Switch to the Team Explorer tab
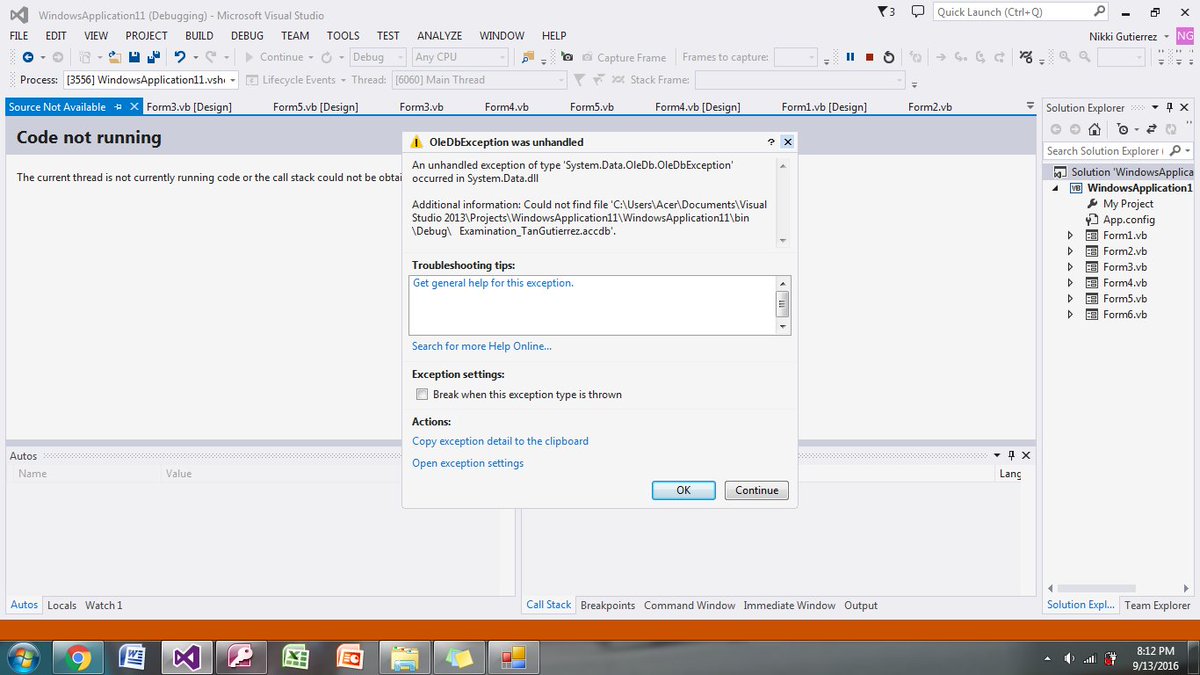The width and height of the screenshot is (1200, 675). pos(1157,605)
